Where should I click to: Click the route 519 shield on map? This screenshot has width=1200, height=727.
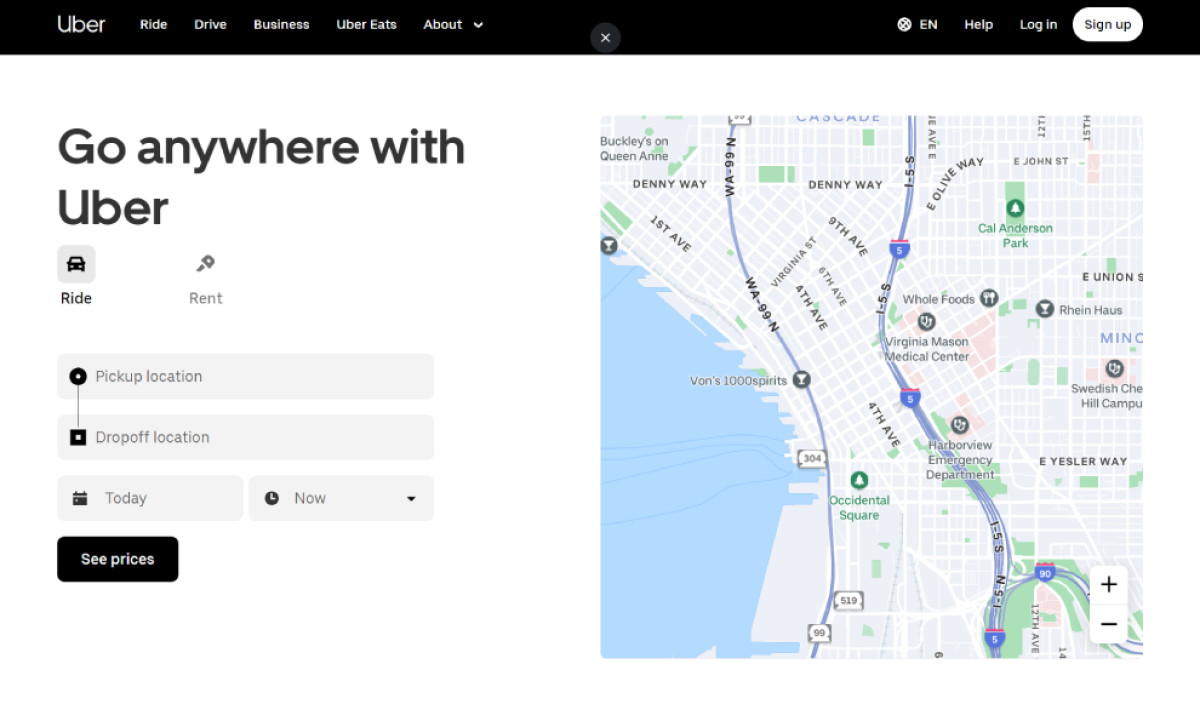pos(848,600)
